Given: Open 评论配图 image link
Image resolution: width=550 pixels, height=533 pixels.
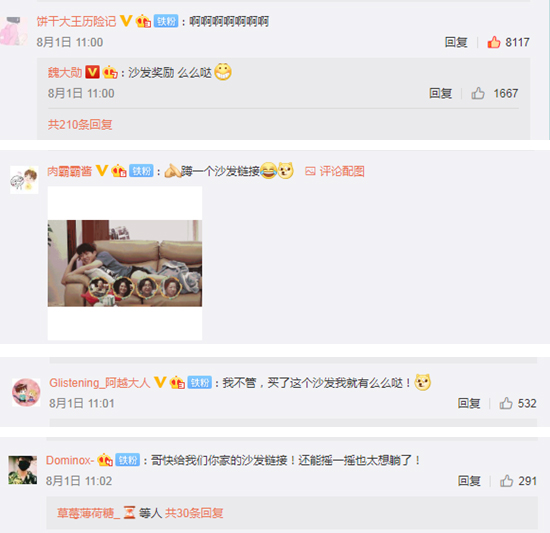Looking at the screenshot, I should [x=335, y=171].
